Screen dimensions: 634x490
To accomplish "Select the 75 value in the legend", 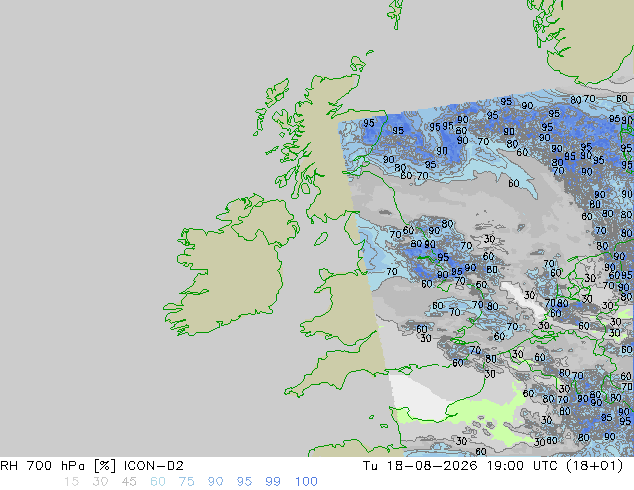I will (x=186, y=482).
